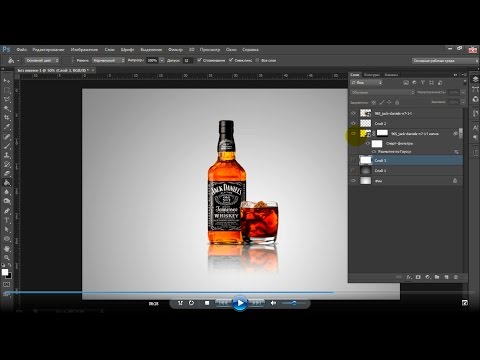Viewport: 480px width, 360px height.
Task: Open the blending mode dropdown in options bar
Action: [x=108, y=61]
